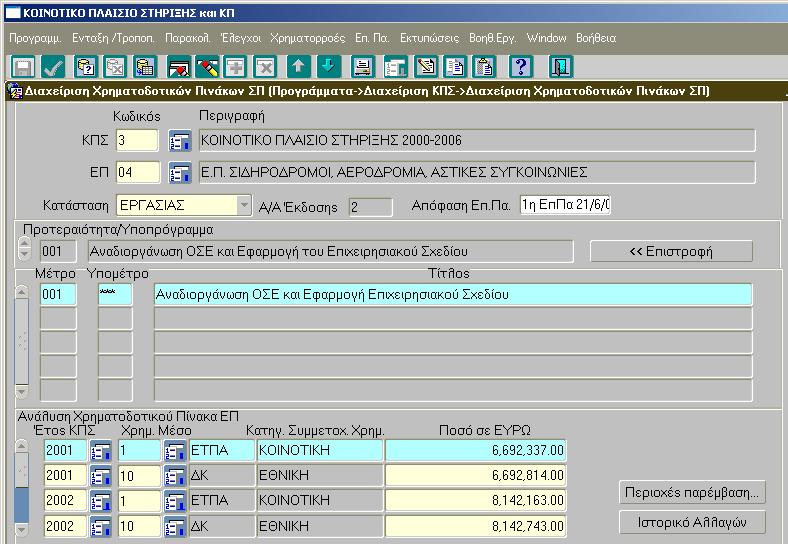Click the paste clipboard toolbar icon
This screenshot has width=788, height=544.
[x=484, y=67]
